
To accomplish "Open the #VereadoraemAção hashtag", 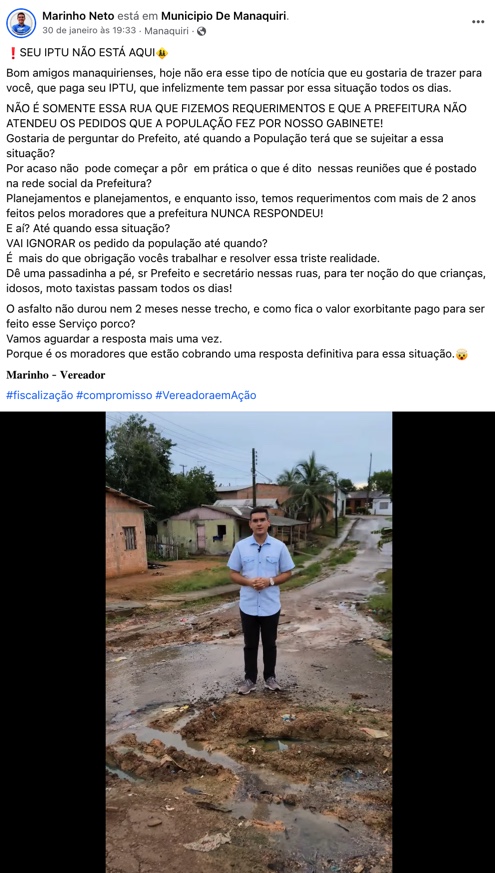I will (x=205, y=395).
